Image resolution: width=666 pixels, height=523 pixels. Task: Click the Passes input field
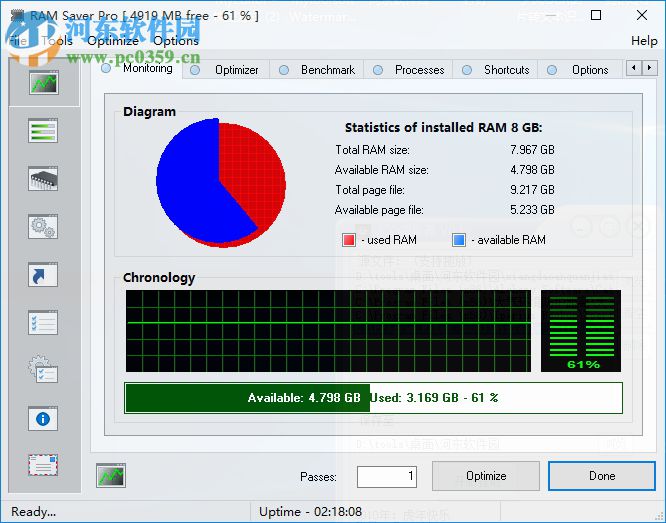tap(387, 476)
